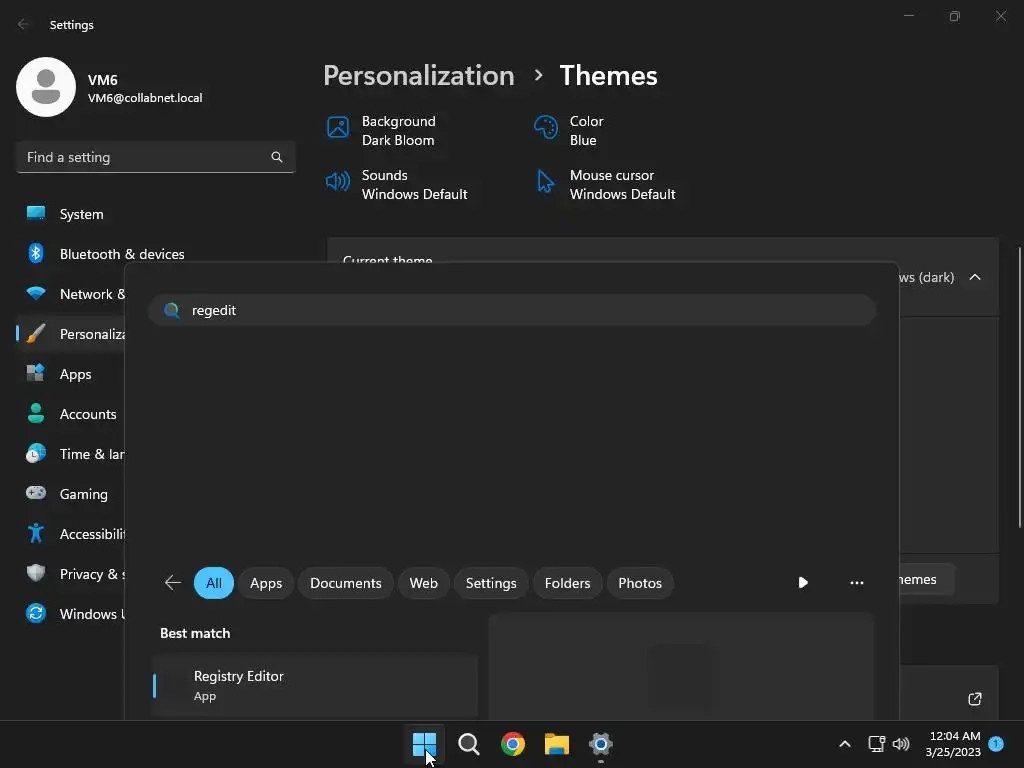Viewport: 1024px width, 768px height.
Task: Open System settings in the sidebar
Action: [x=81, y=214]
